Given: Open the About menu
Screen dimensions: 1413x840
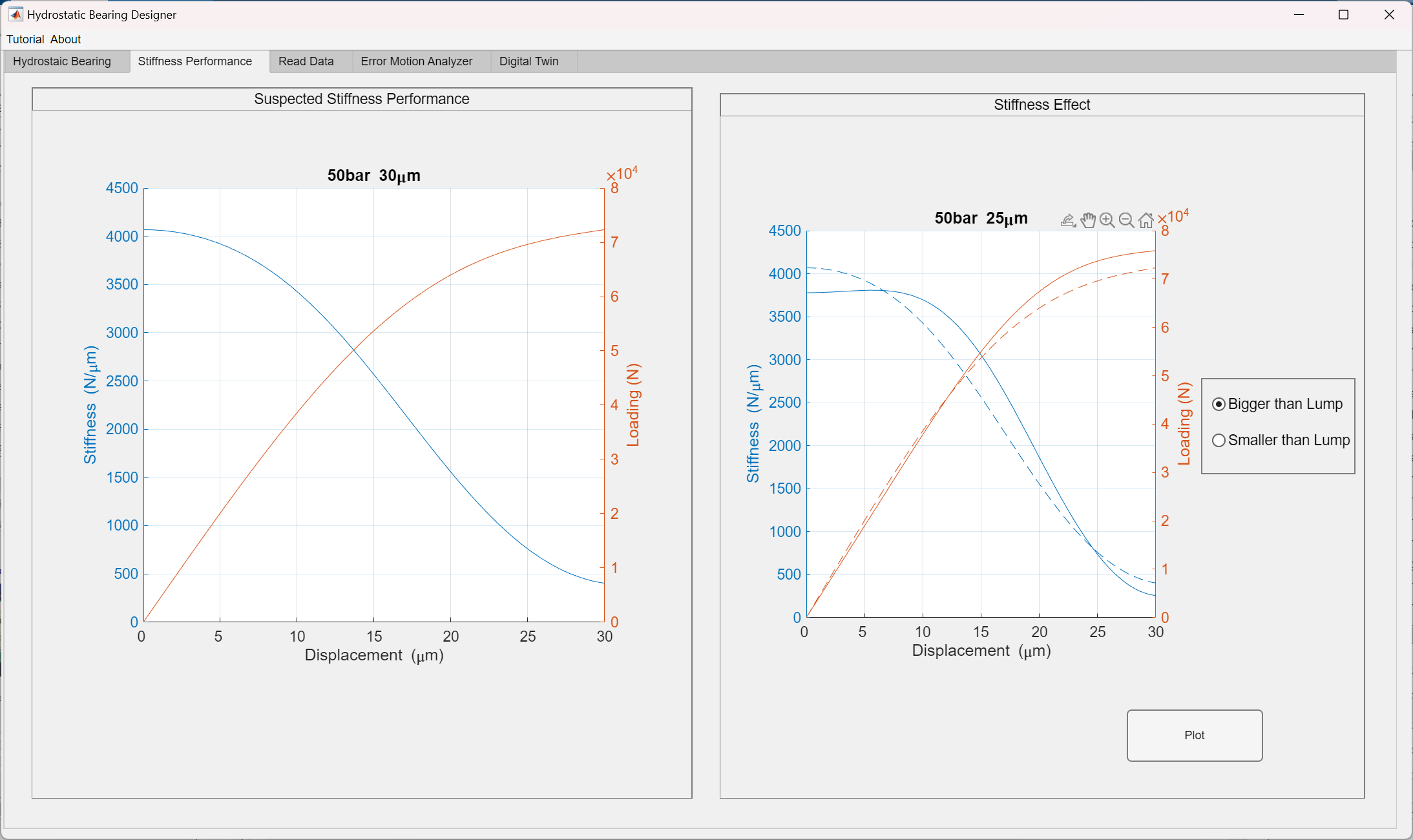Looking at the screenshot, I should (x=65, y=39).
